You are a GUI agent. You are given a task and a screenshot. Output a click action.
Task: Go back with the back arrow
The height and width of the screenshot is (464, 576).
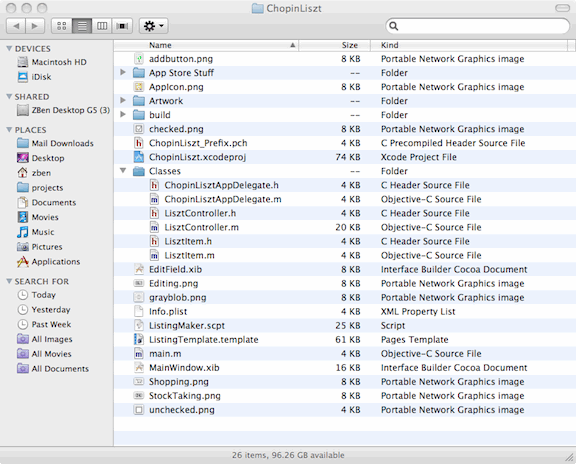pos(16,26)
